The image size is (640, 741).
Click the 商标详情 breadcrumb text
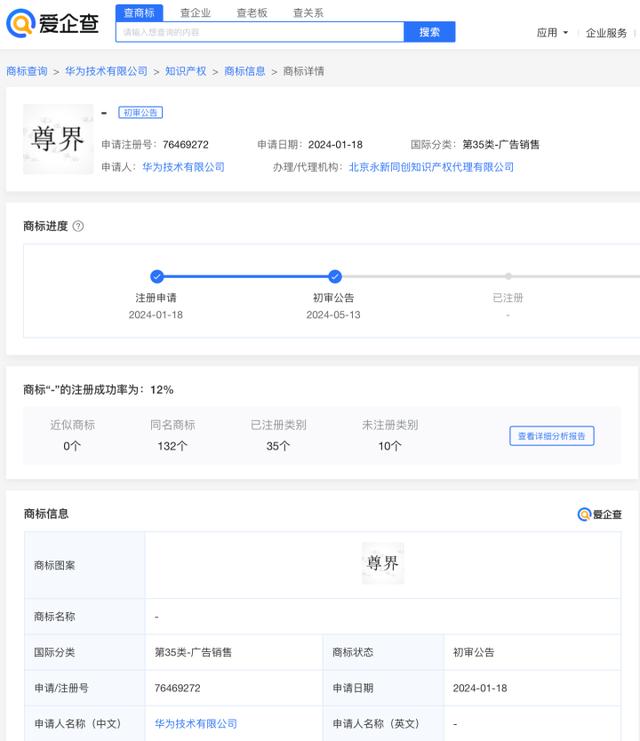pos(303,71)
